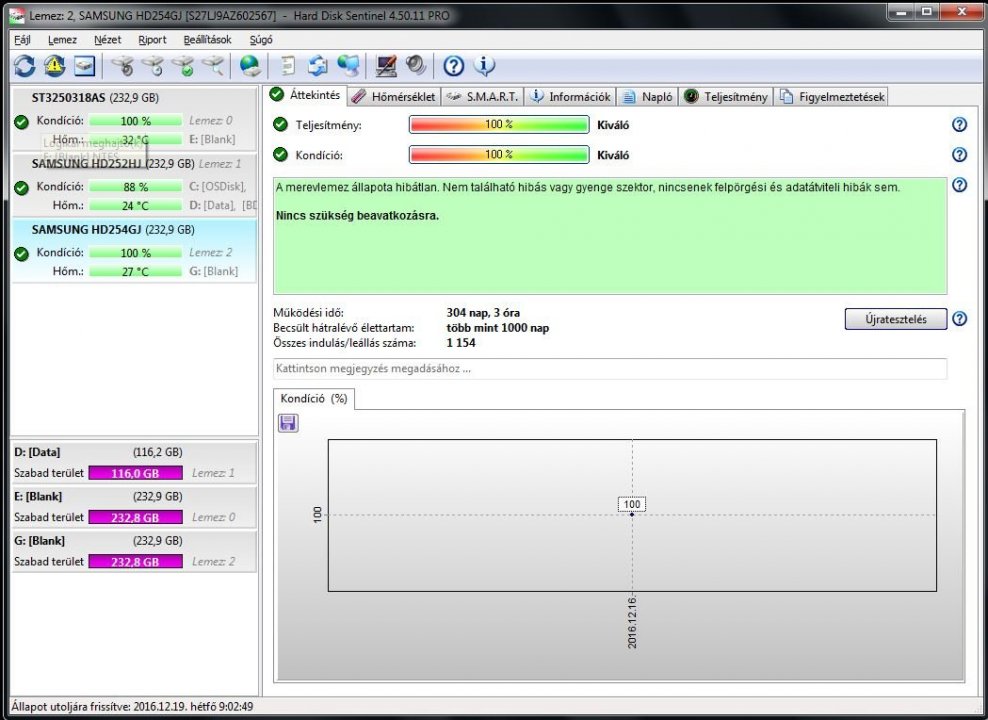This screenshot has height=720, width=988.
Task: Click the Újratesztelés button
Action: click(x=895, y=319)
